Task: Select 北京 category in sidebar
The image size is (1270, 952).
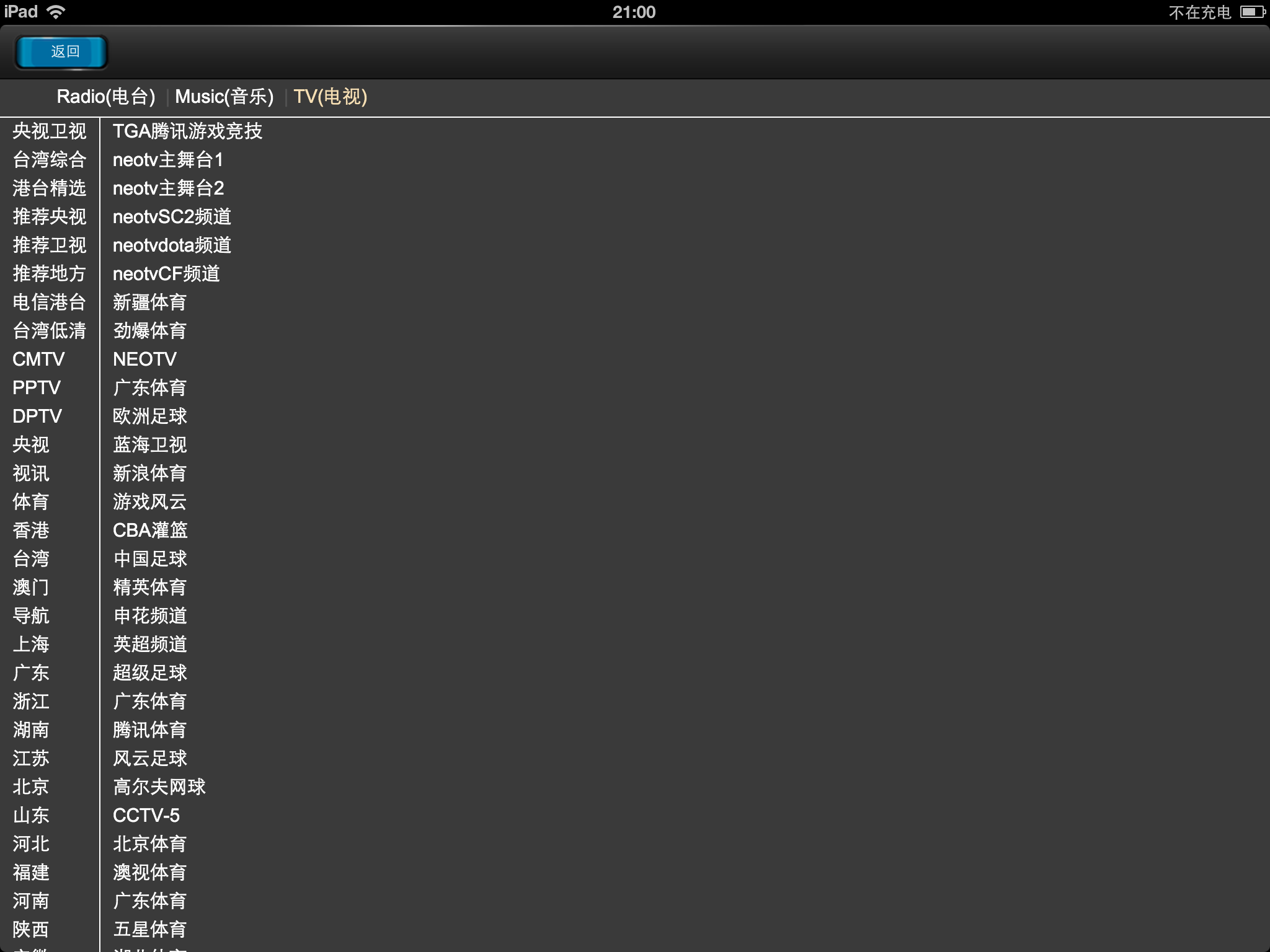Action: pos(31,787)
